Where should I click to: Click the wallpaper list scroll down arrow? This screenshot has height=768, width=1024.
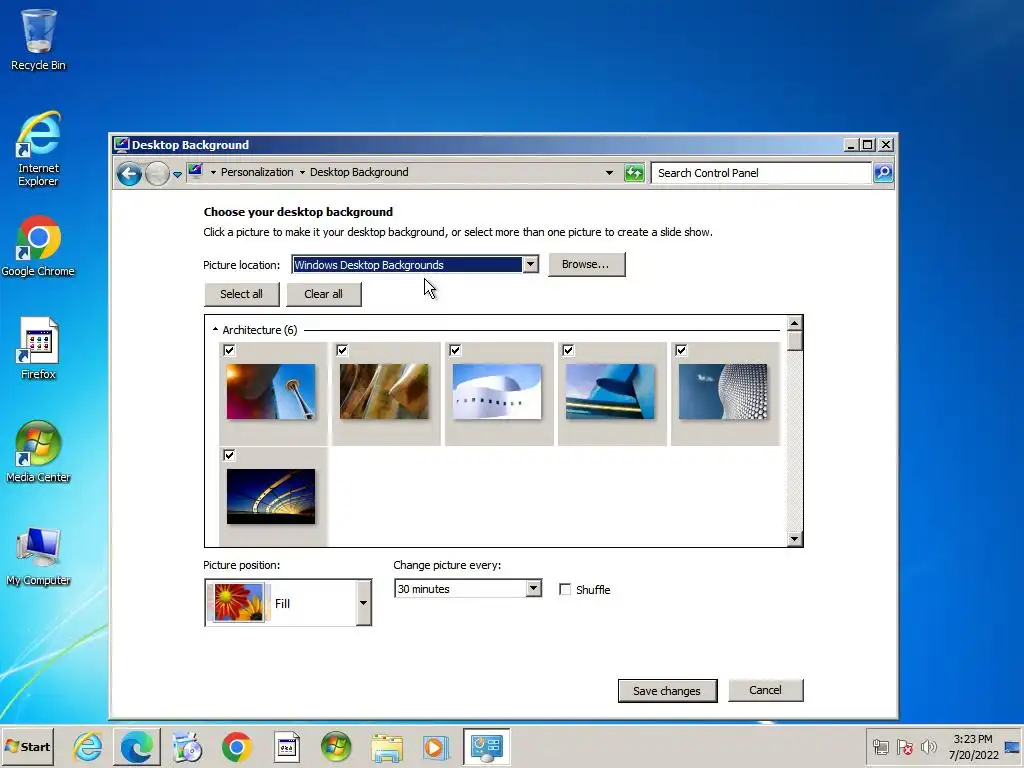tap(795, 539)
